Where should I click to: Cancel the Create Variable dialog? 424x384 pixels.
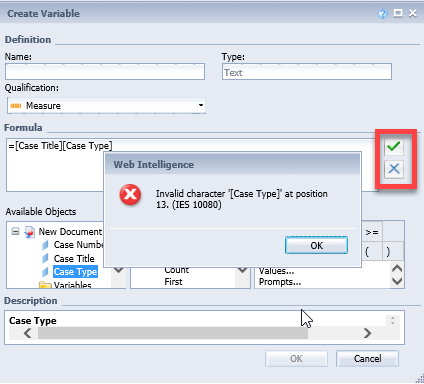367,359
